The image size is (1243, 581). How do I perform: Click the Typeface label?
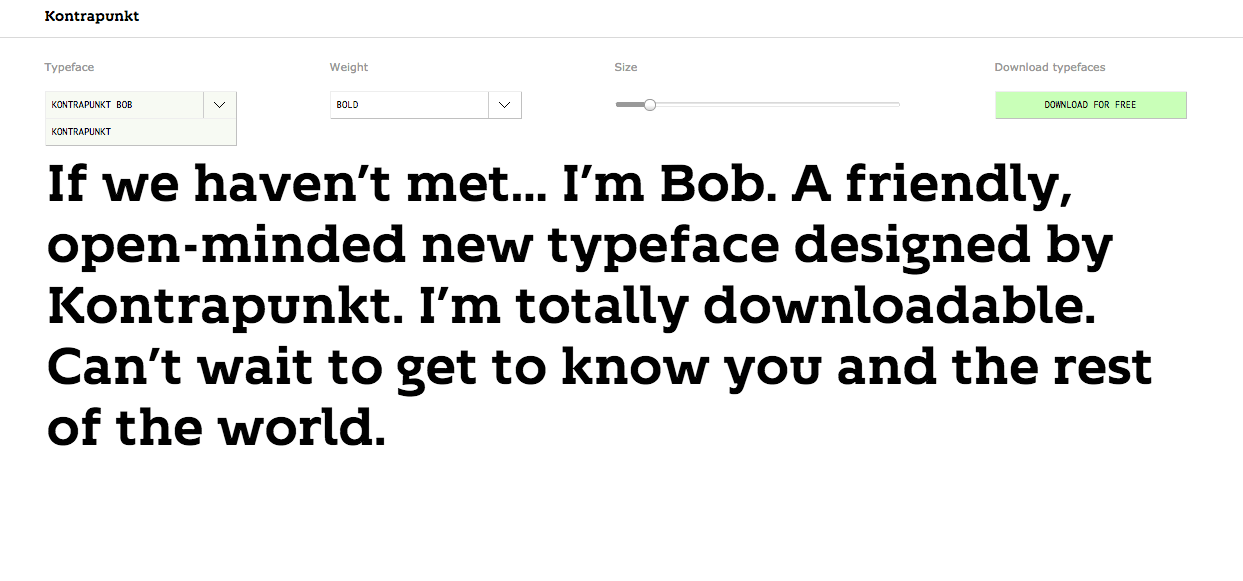pyautogui.click(x=69, y=68)
